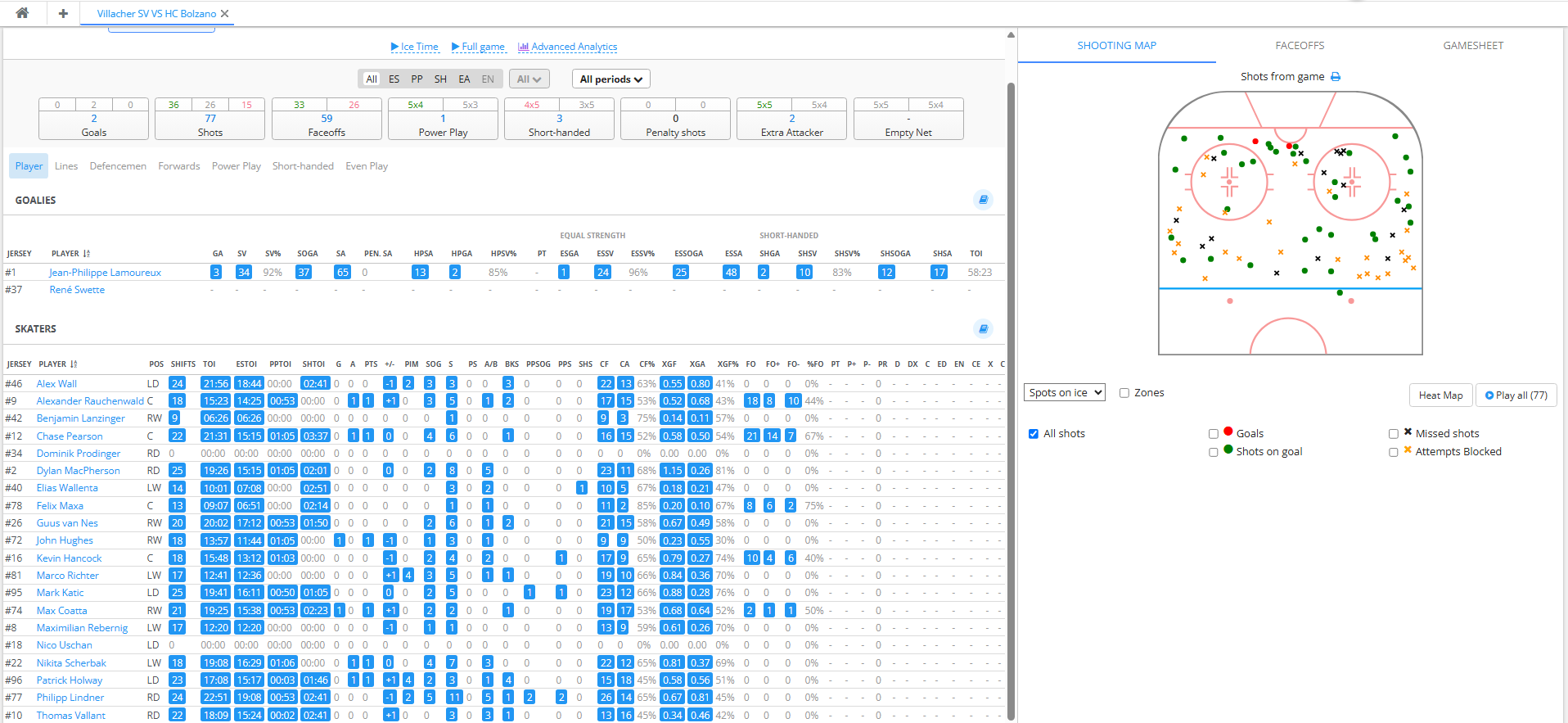Switch to the Faceoffs tab
Image resolution: width=1568 pixels, height=723 pixels.
point(1300,46)
